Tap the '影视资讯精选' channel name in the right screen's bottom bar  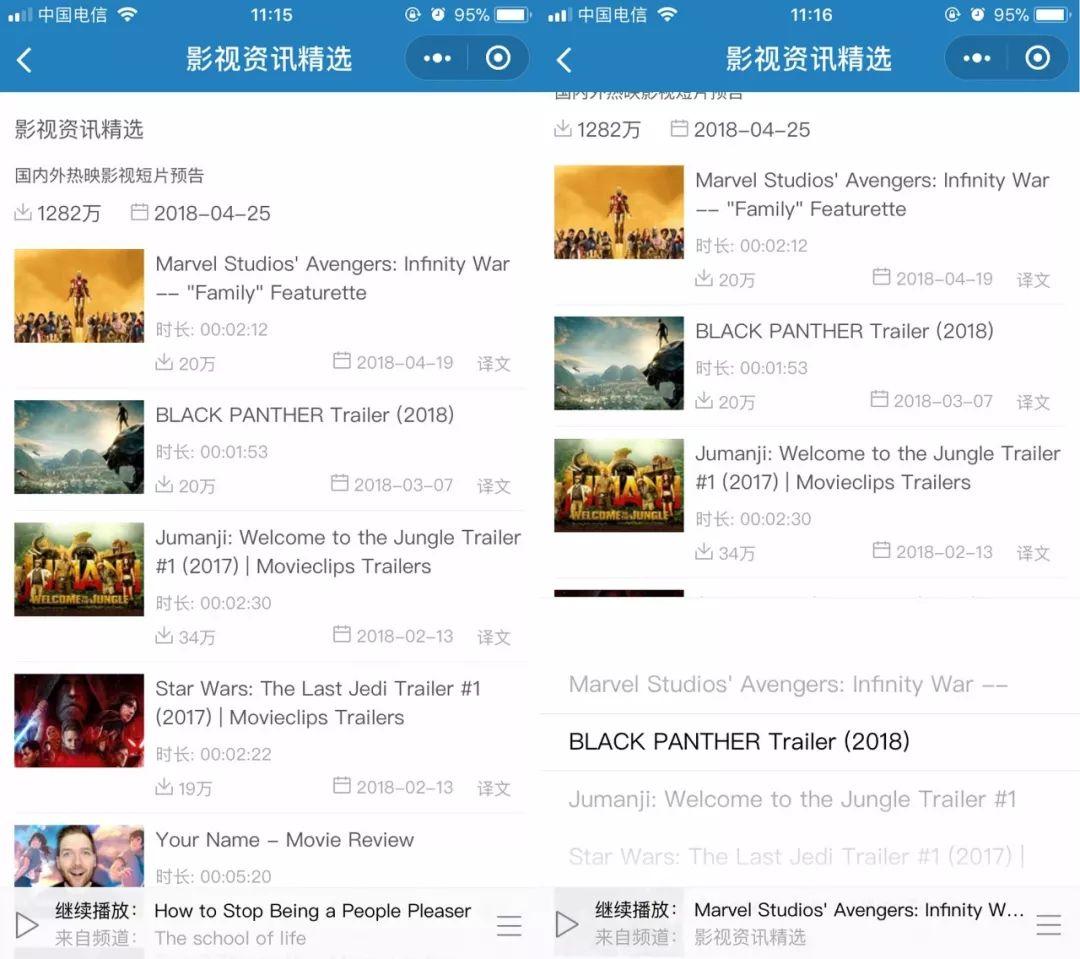tap(749, 937)
